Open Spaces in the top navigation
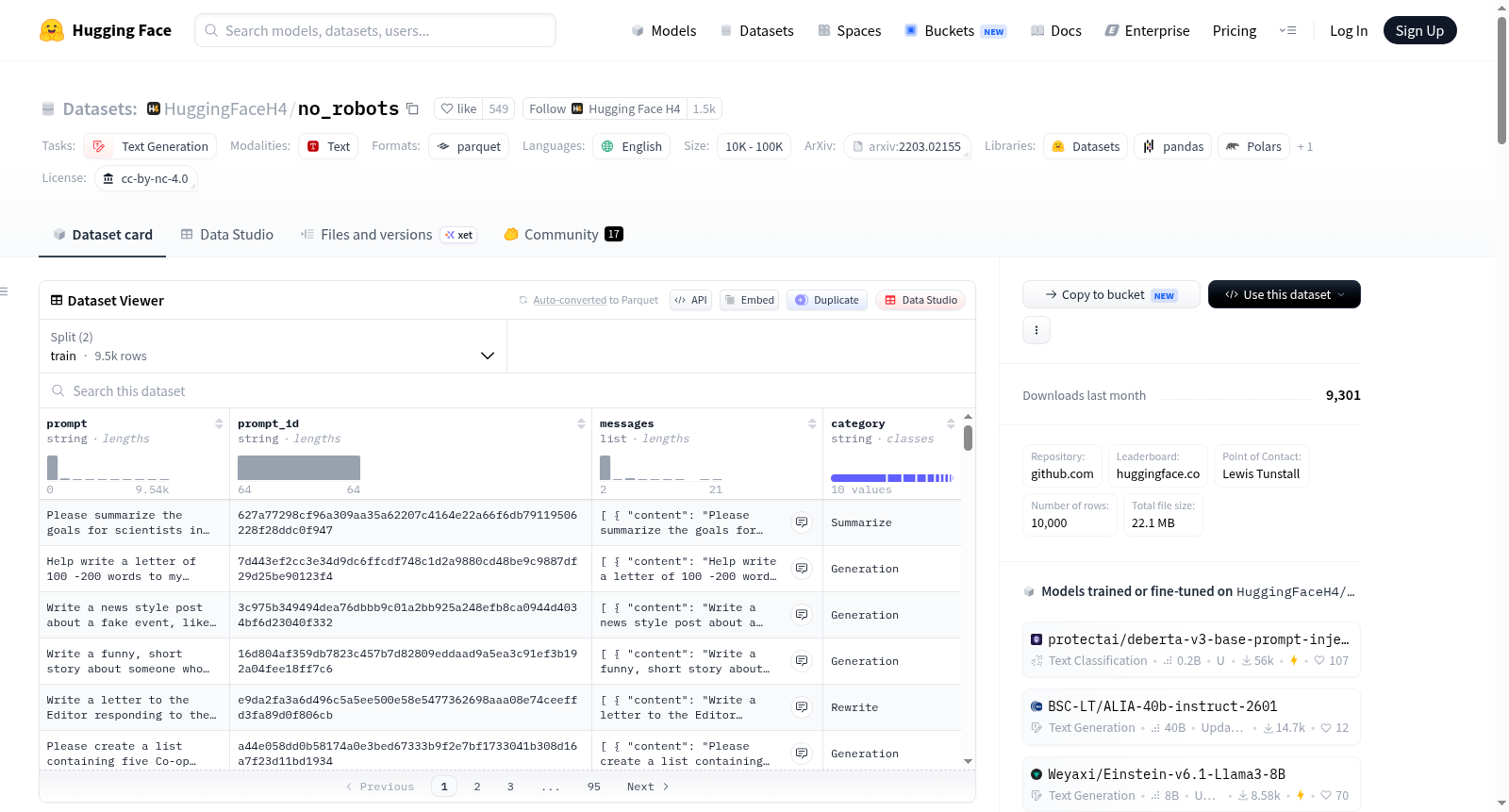Viewport: 1509px width, 812px height. [850, 30]
